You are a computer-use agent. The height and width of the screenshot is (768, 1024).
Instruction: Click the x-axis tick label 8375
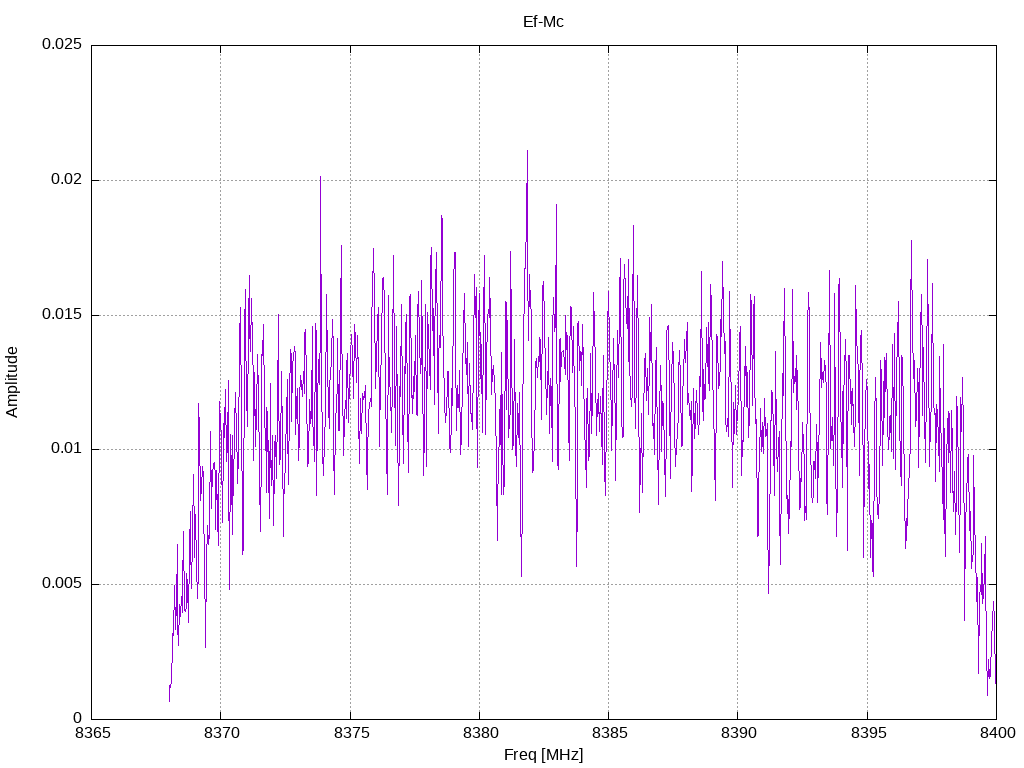click(x=351, y=733)
